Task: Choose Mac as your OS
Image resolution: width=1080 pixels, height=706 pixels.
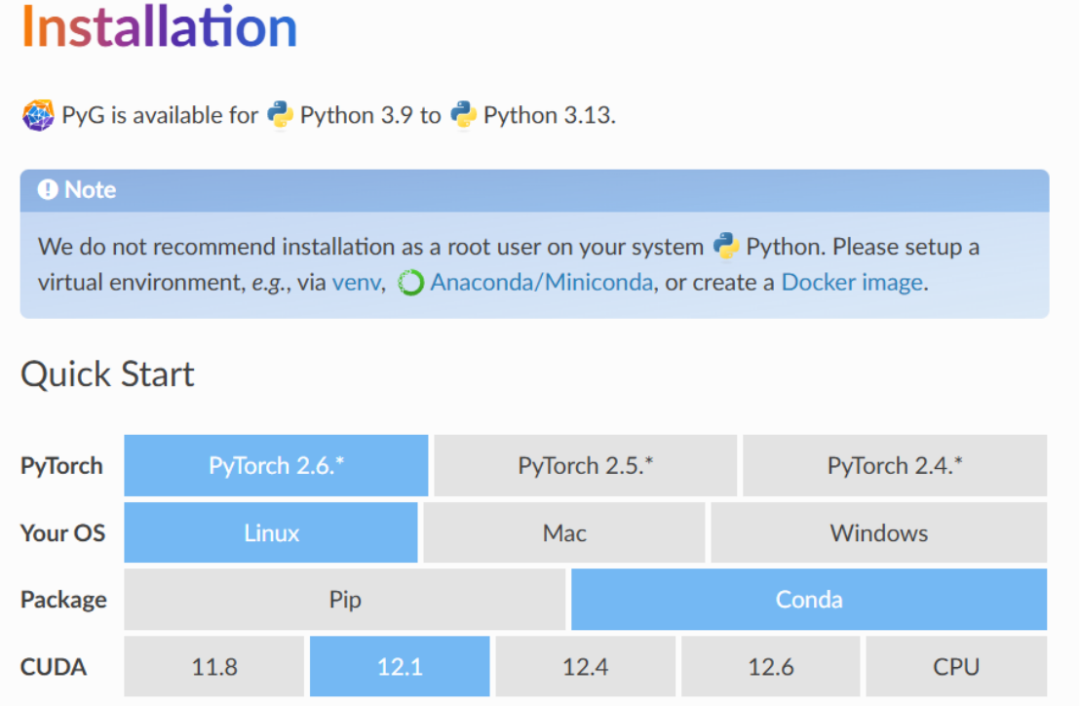Action: point(564,532)
